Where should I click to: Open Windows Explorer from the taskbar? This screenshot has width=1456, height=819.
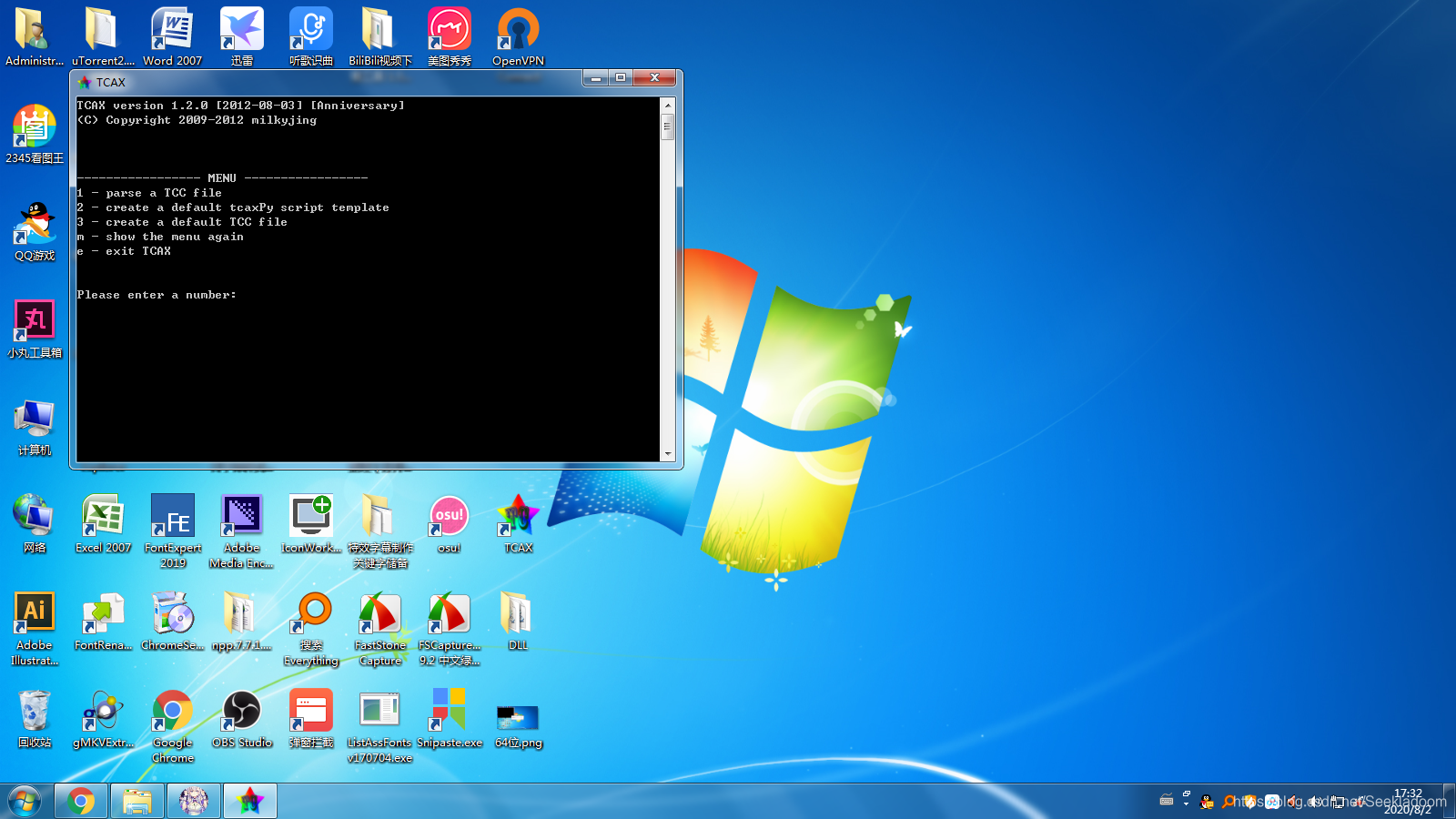pos(137,802)
